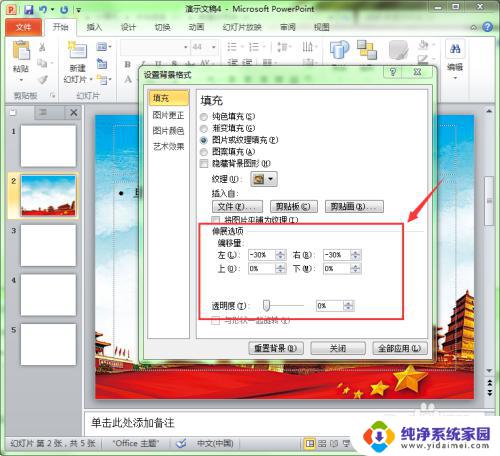Click the 全部应用 button
This screenshot has width=500, height=456.
click(400, 348)
